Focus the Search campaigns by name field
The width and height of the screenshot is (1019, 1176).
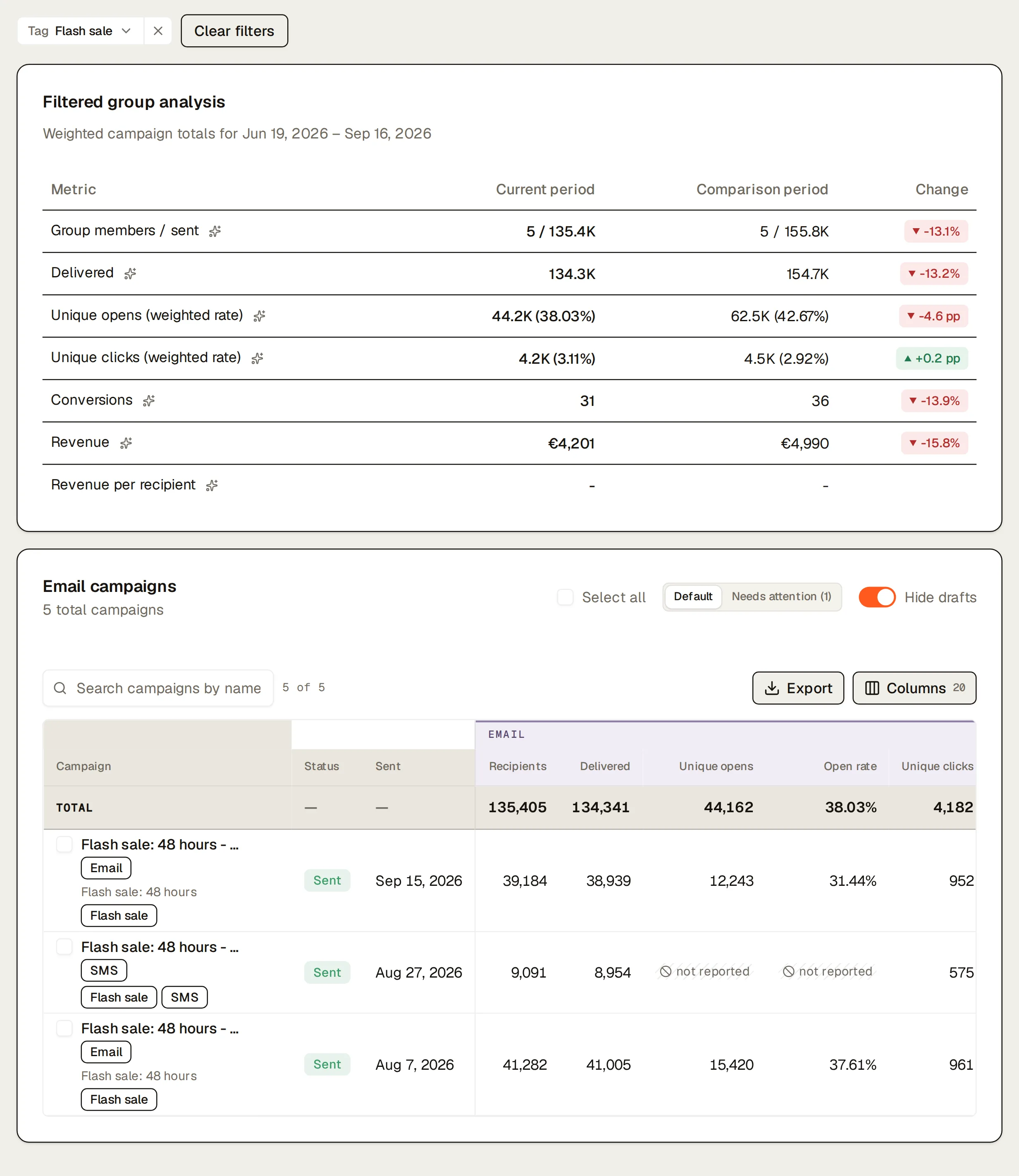pyautogui.click(x=158, y=688)
